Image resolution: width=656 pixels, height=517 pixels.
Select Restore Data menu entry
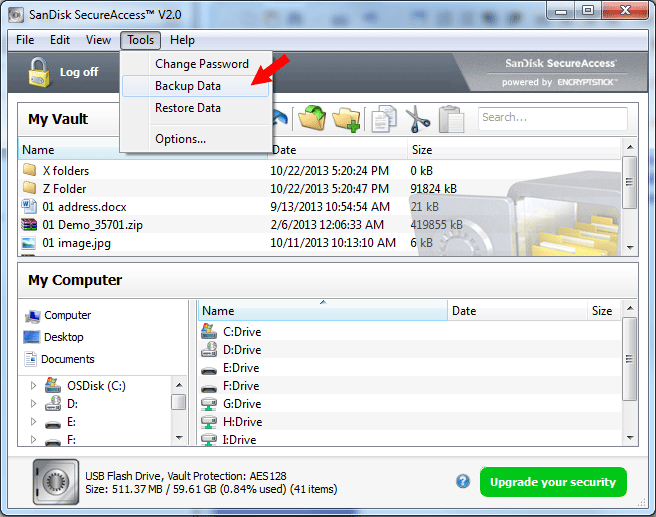point(196,108)
